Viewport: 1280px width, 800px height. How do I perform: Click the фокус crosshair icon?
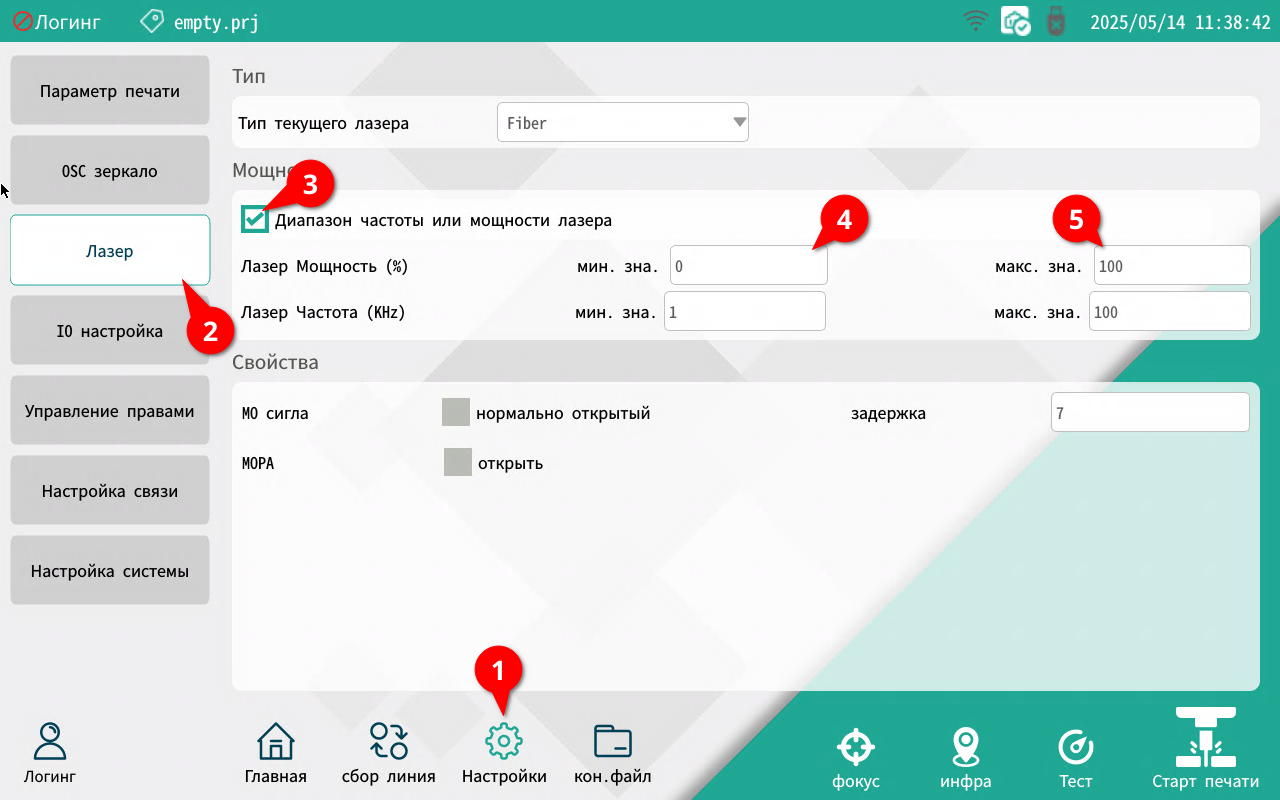[855, 747]
